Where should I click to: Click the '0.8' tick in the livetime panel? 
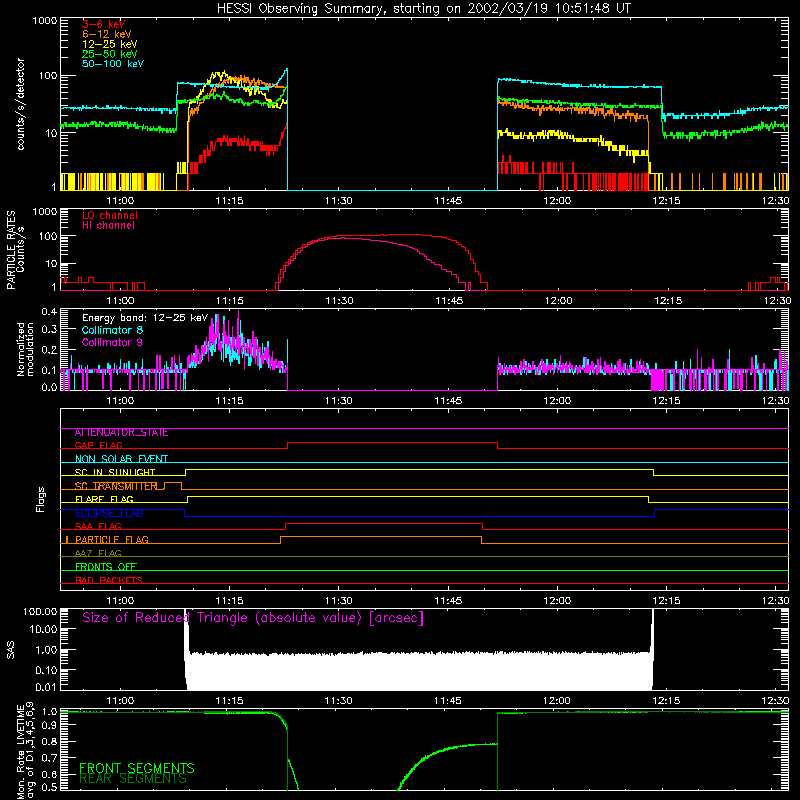point(49,742)
